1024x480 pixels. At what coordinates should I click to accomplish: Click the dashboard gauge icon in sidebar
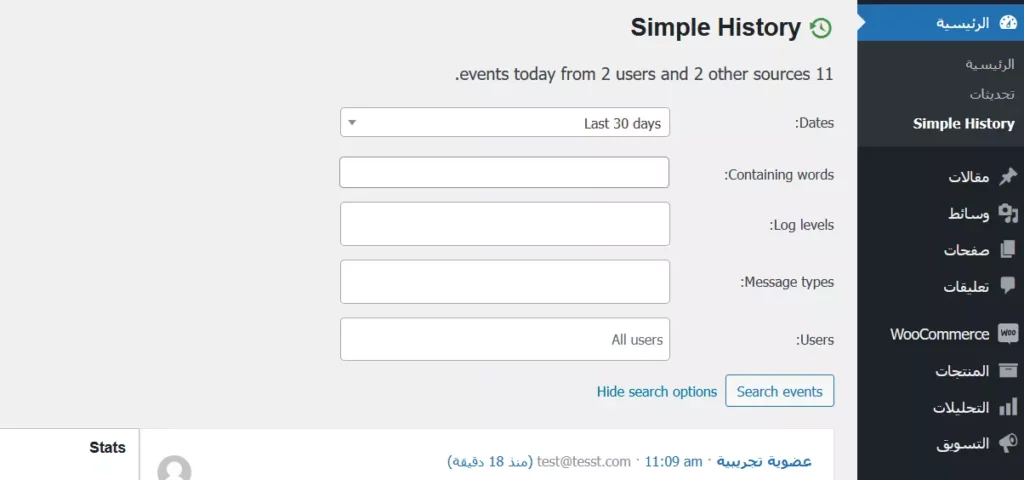1007,22
